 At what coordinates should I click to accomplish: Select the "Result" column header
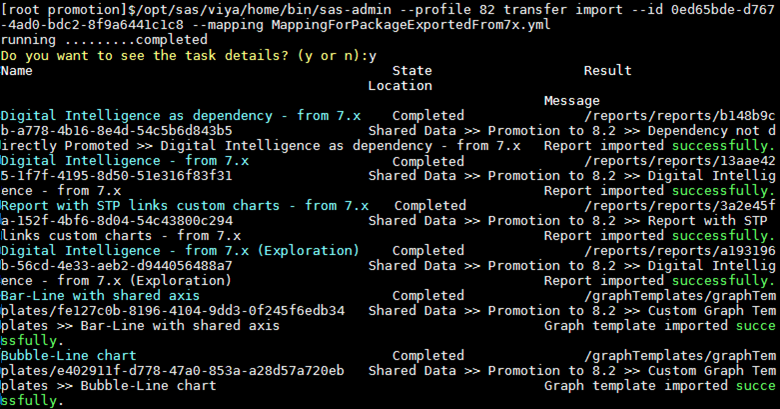tap(607, 71)
